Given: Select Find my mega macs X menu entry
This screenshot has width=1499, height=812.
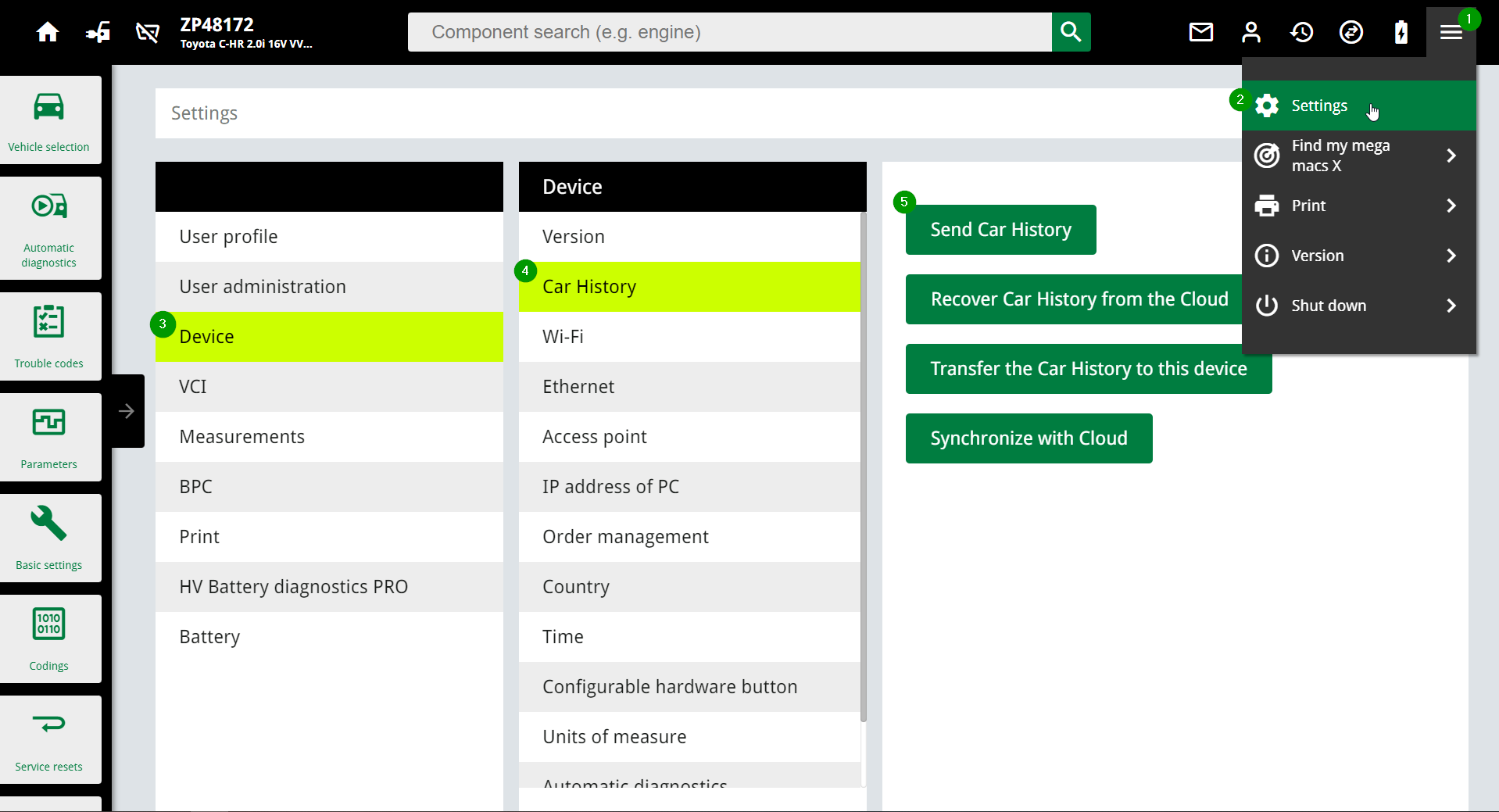Looking at the screenshot, I should pyautogui.click(x=1359, y=156).
